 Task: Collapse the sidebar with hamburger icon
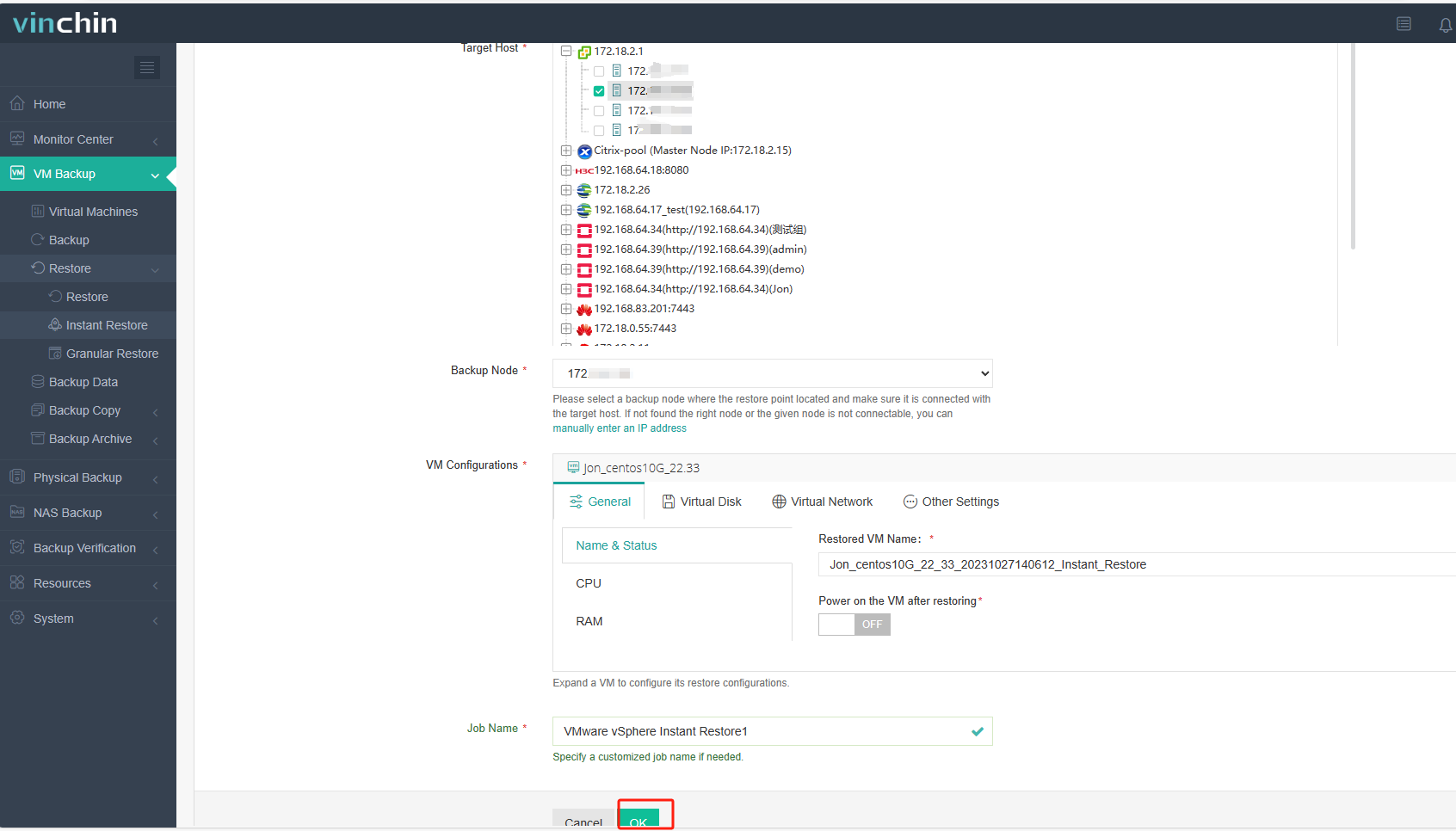[x=147, y=67]
